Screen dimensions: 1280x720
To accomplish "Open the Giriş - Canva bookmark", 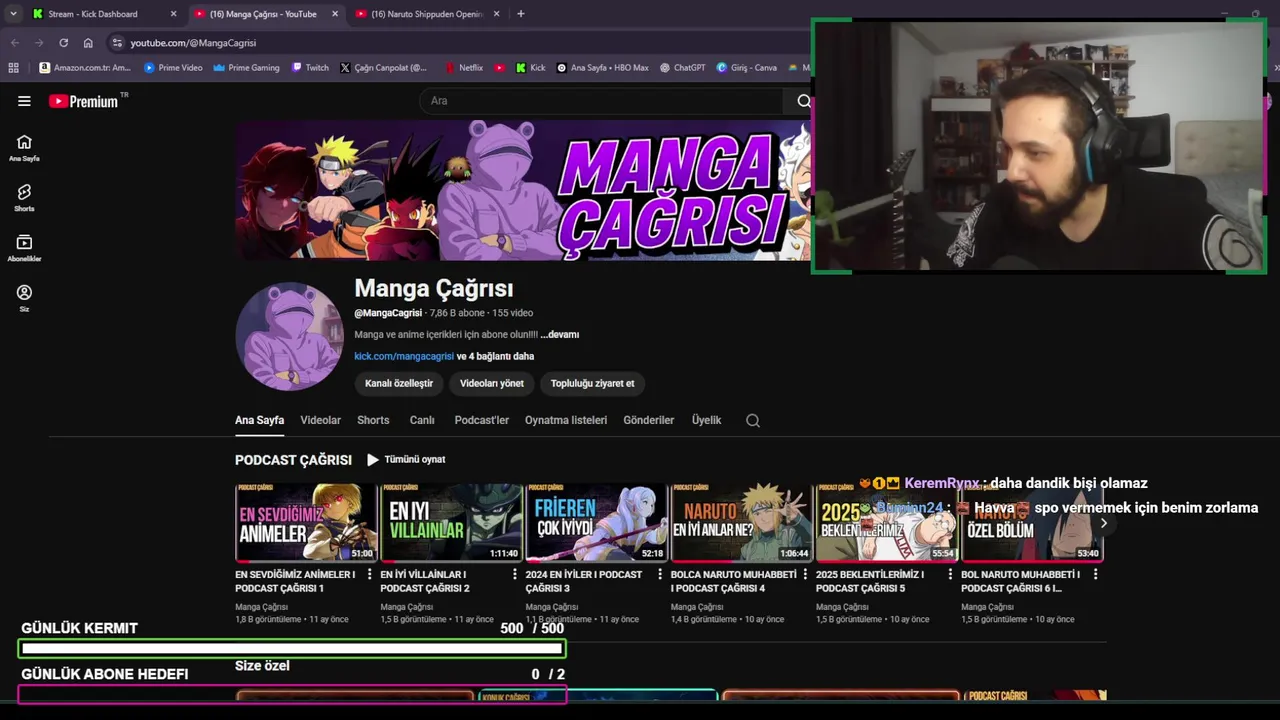I will pos(747,68).
